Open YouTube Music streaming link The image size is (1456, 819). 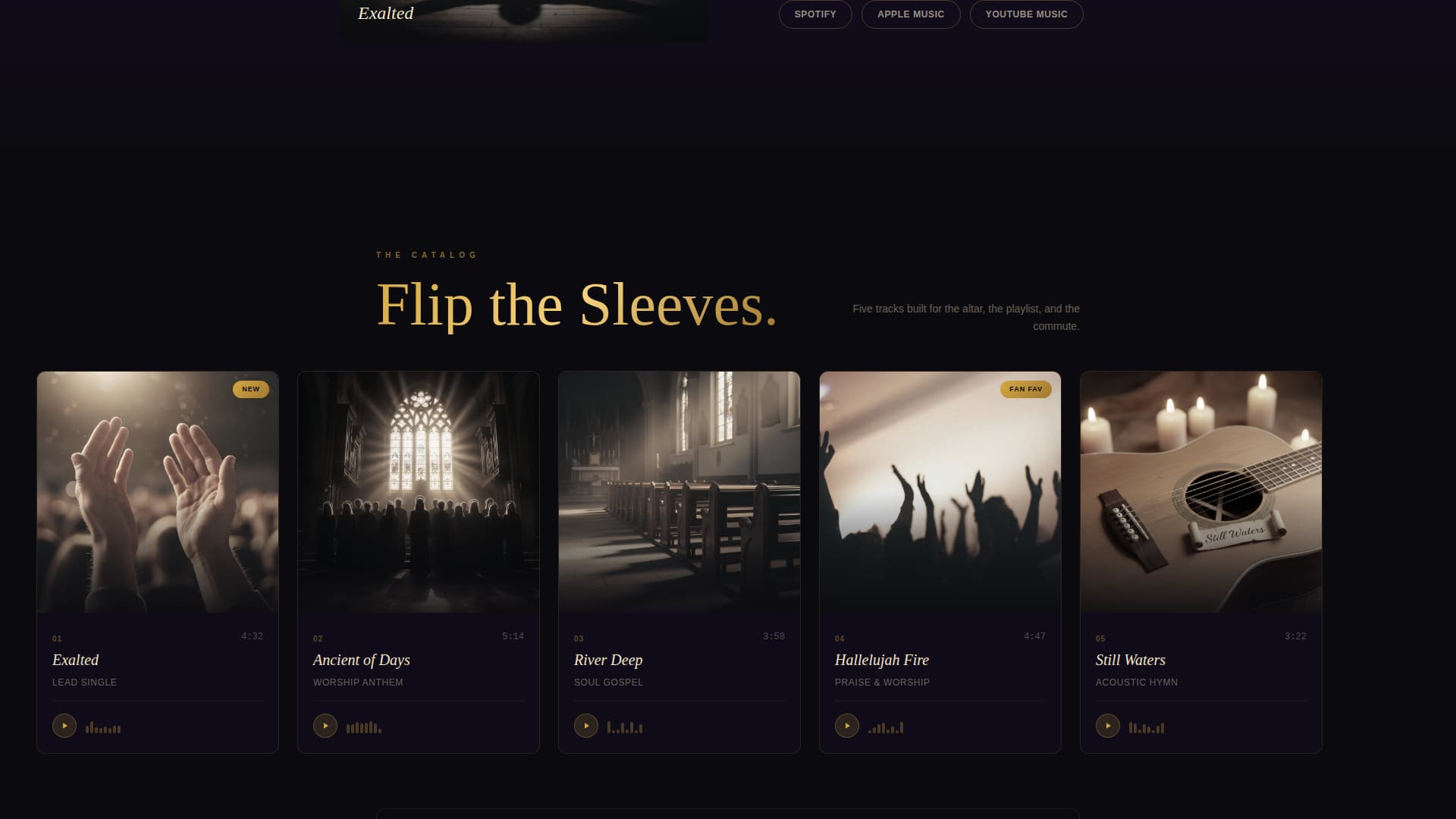[1026, 14]
